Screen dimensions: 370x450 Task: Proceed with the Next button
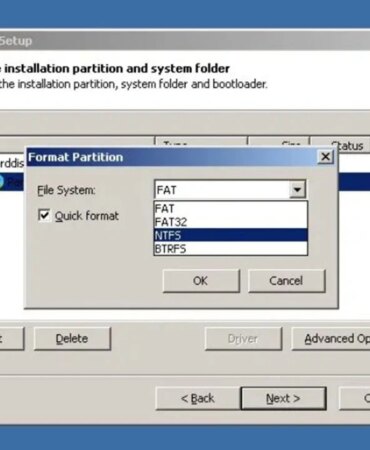coord(283,398)
